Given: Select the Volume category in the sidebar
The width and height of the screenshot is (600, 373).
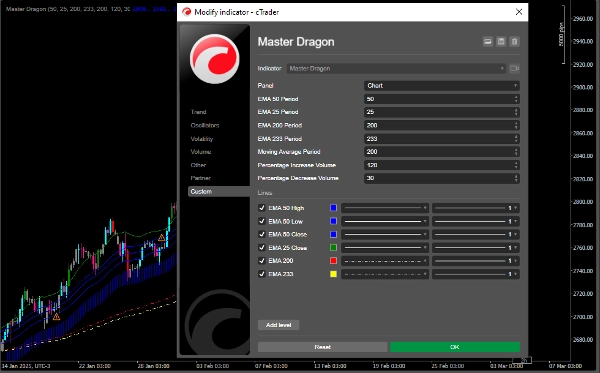Looking at the screenshot, I should [201, 151].
